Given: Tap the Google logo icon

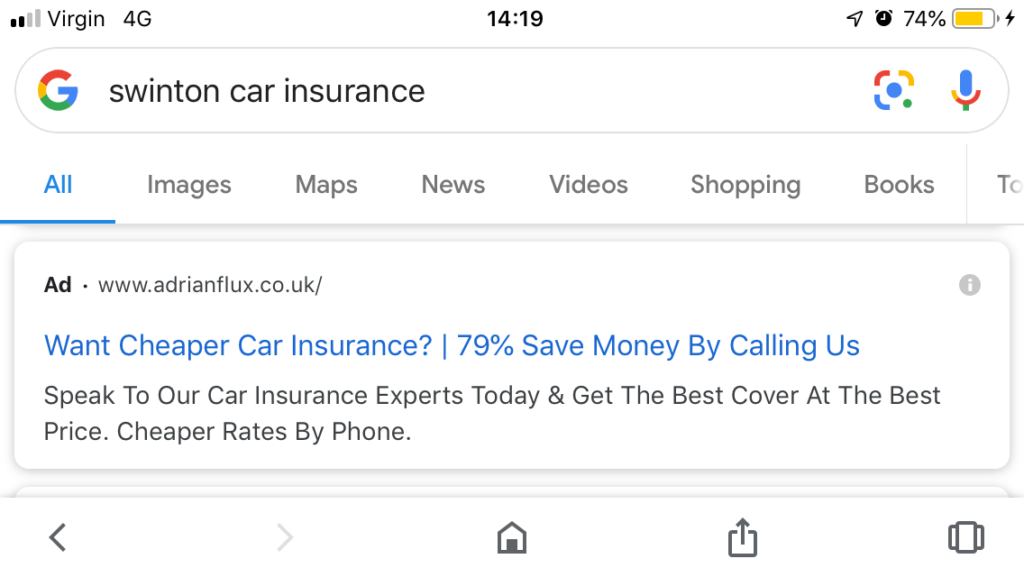Looking at the screenshot, I should pos(58,91).
